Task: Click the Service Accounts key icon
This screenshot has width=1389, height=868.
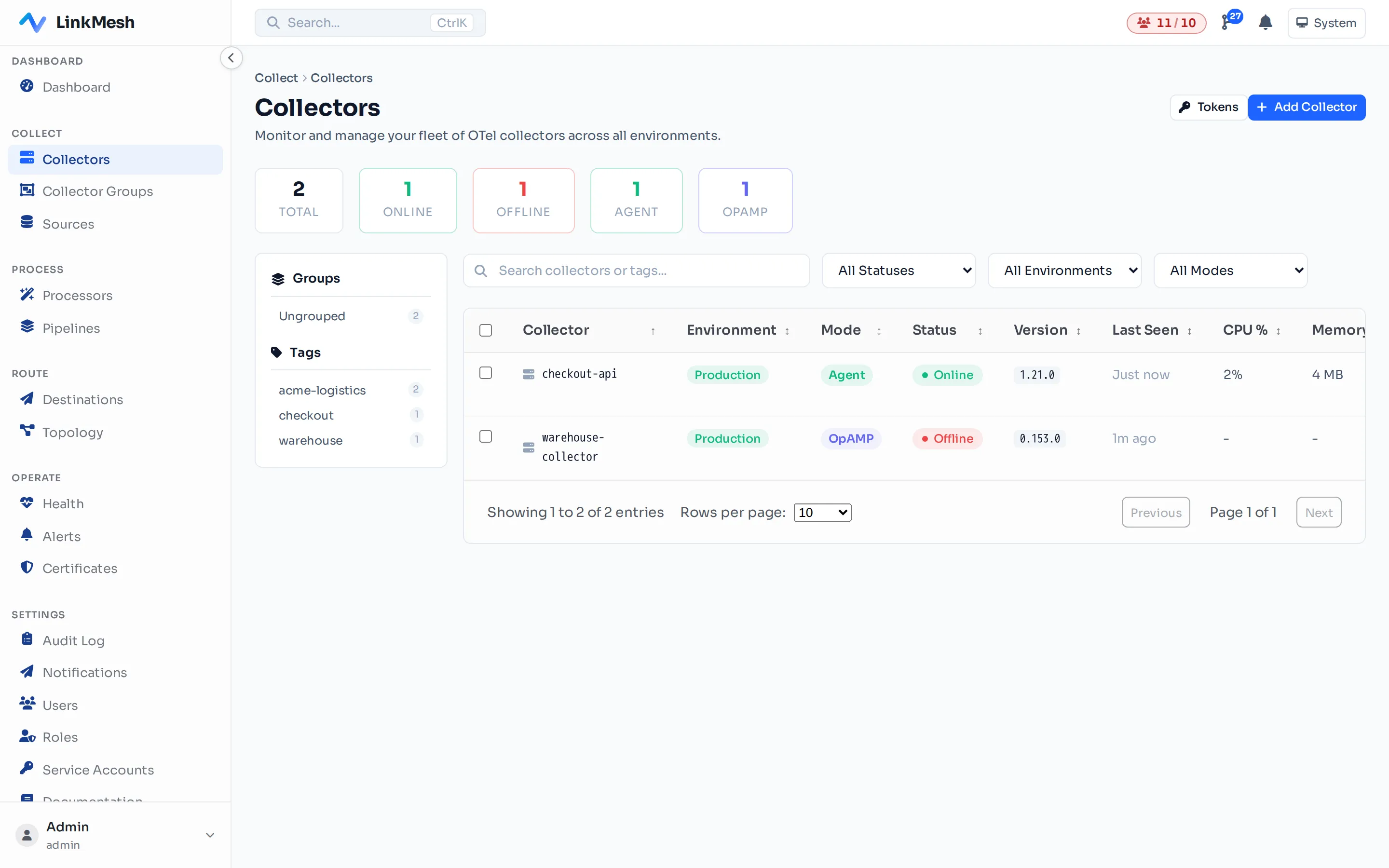Action: click(27, 769)
